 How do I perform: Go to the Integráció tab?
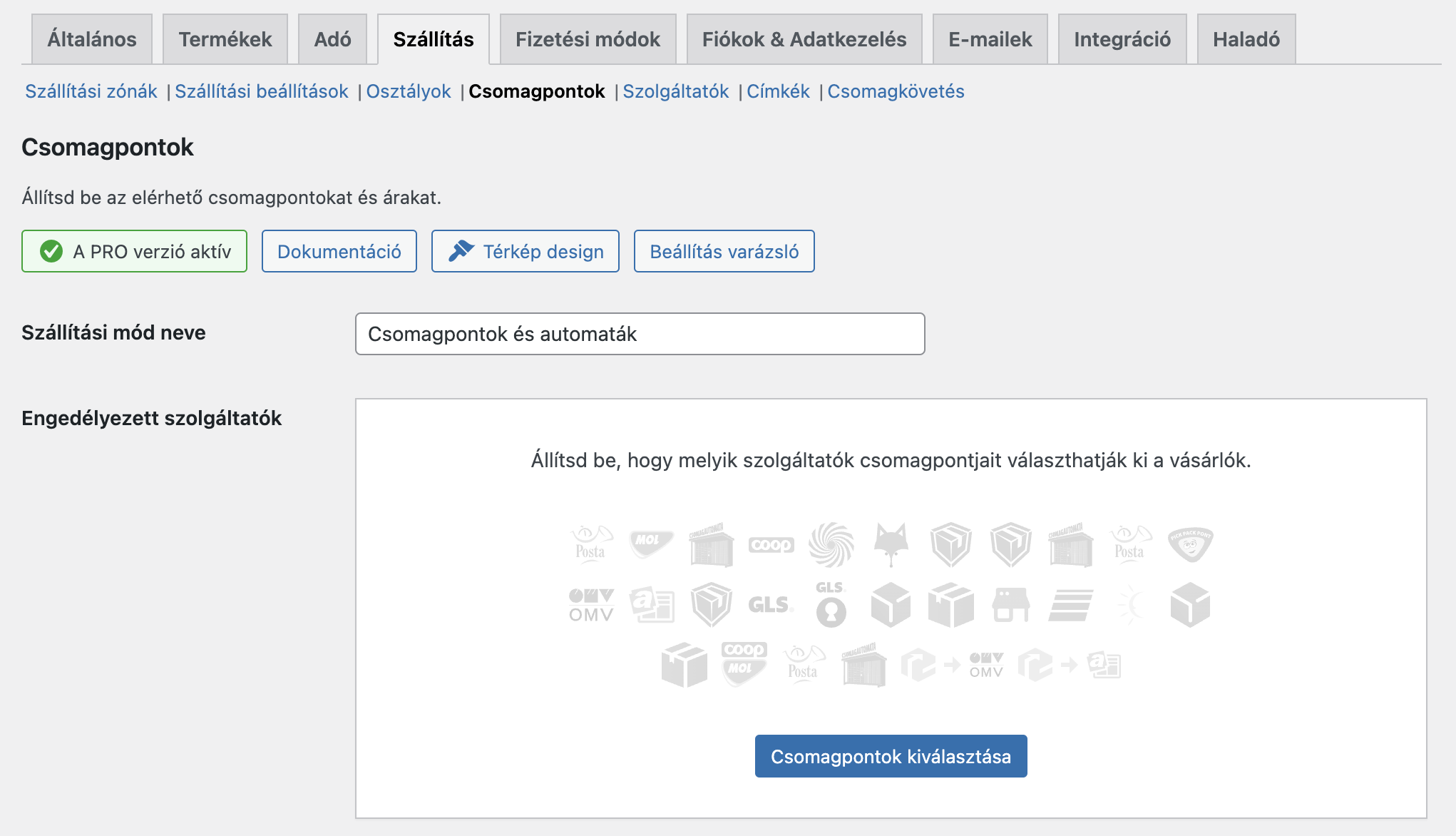coord(1122,39)
